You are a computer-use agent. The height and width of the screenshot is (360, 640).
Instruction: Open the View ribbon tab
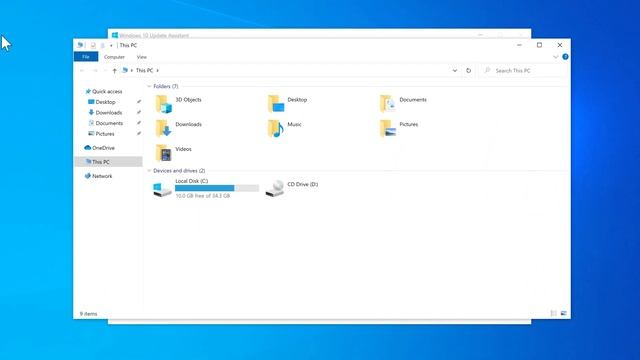tap(142, 57)
